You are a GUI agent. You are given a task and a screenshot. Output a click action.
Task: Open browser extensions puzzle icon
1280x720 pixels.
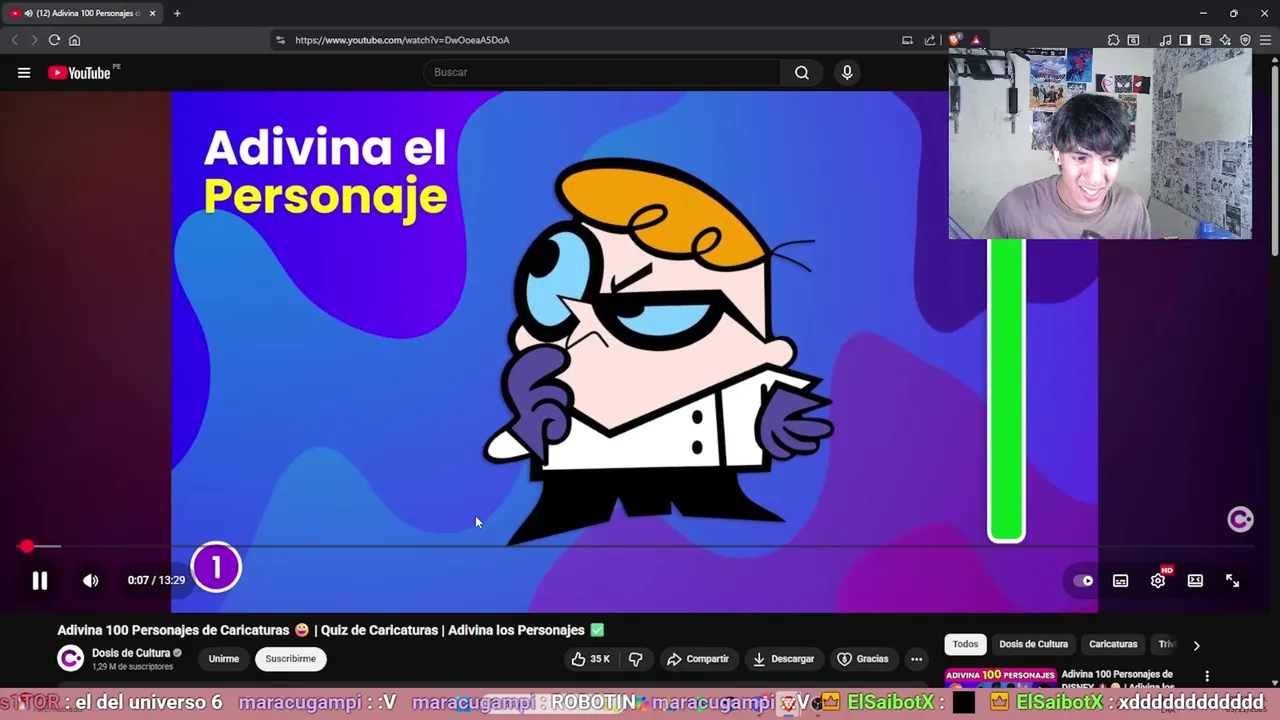1113,40
